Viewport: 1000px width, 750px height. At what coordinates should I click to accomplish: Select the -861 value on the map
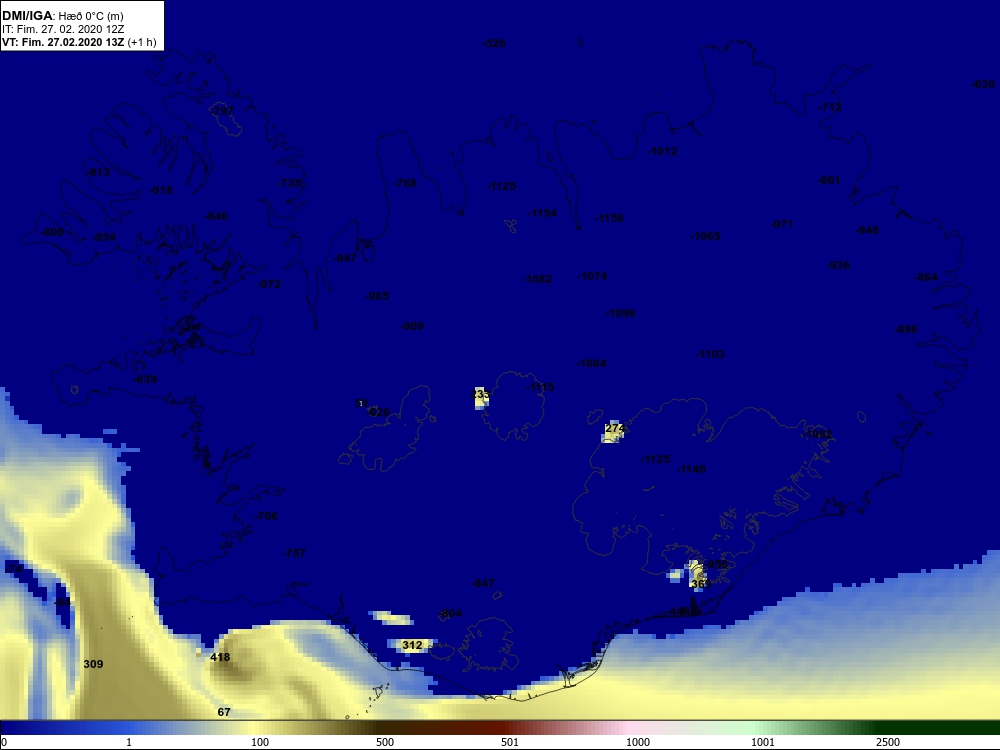pyautogui.click(x=829, y=180)
